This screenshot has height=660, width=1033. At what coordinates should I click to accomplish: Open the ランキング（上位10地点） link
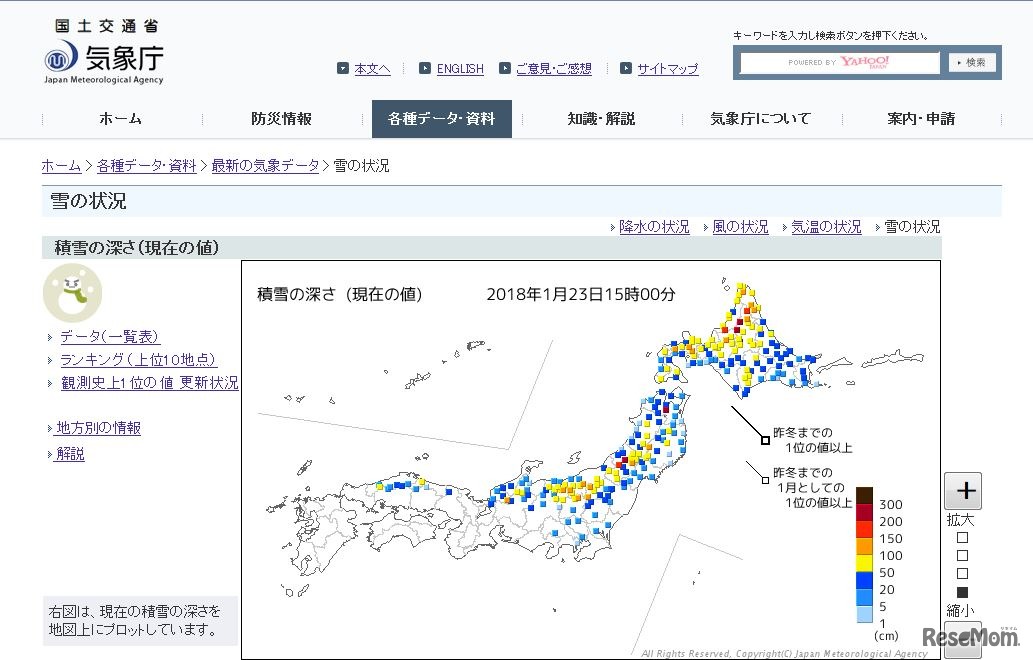point(138,360)
